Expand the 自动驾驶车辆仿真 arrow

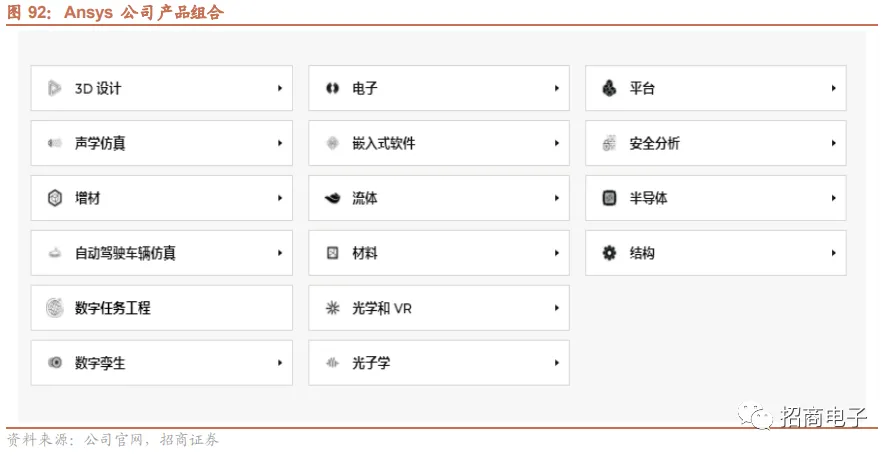click(x=280, y=254)
